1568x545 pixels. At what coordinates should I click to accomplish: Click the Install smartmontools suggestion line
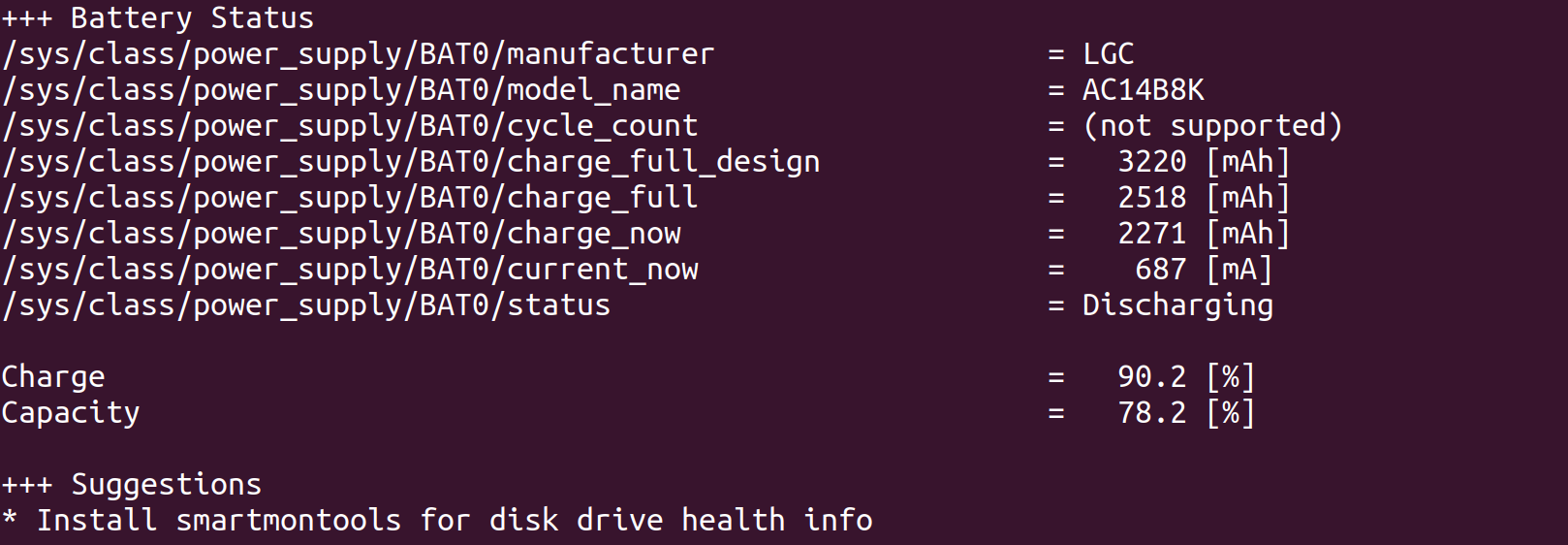pyautogui.click(x=437, y=521)
